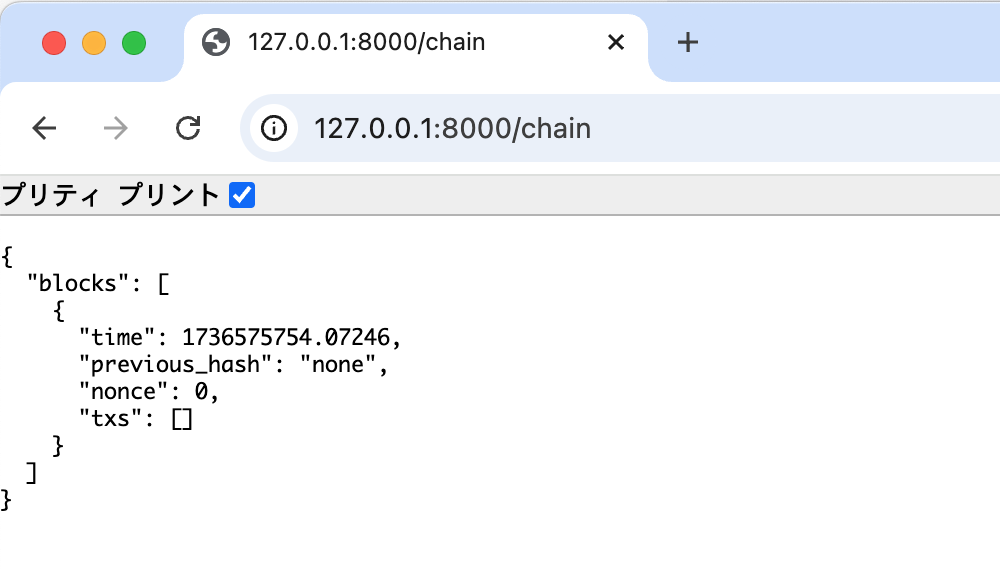
Task: Click the green fullscreen window button
Action: point(134,43)
